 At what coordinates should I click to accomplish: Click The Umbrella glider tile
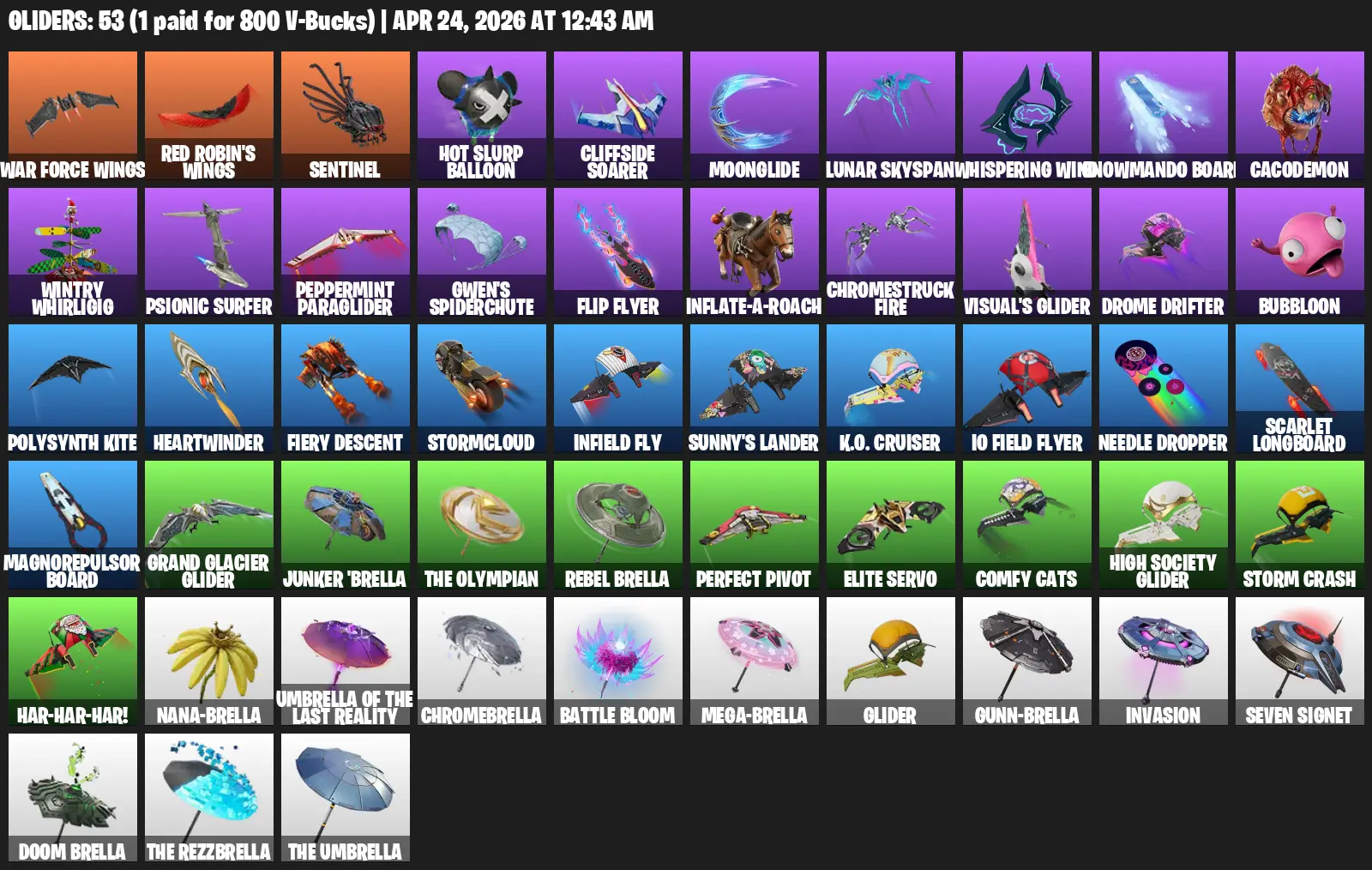pos(346,798)
